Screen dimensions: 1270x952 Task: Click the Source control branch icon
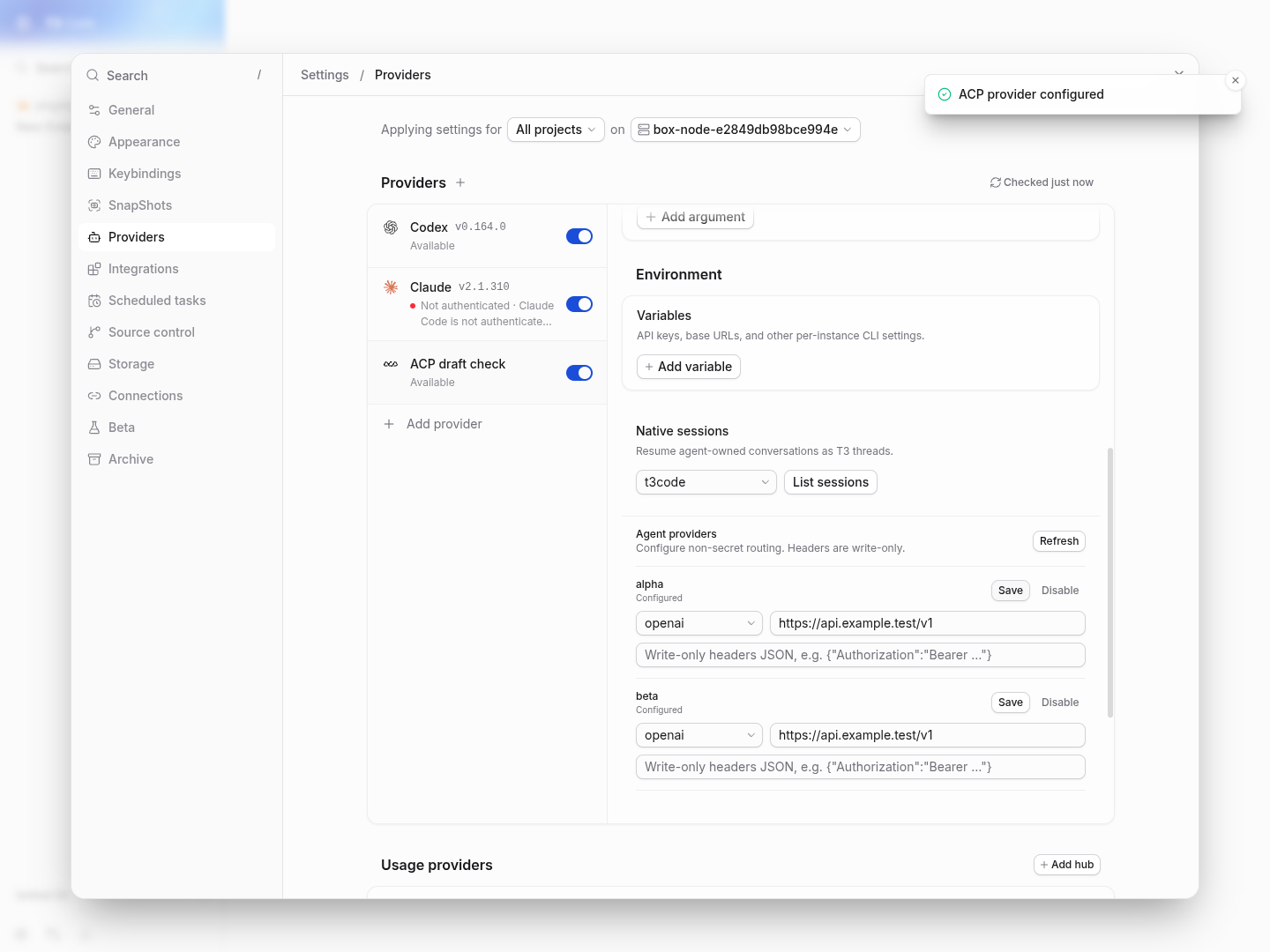click(94, 332)
